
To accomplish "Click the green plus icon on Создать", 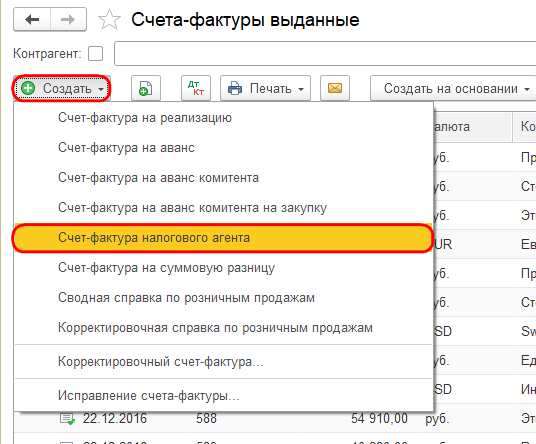I will (28, 88).
